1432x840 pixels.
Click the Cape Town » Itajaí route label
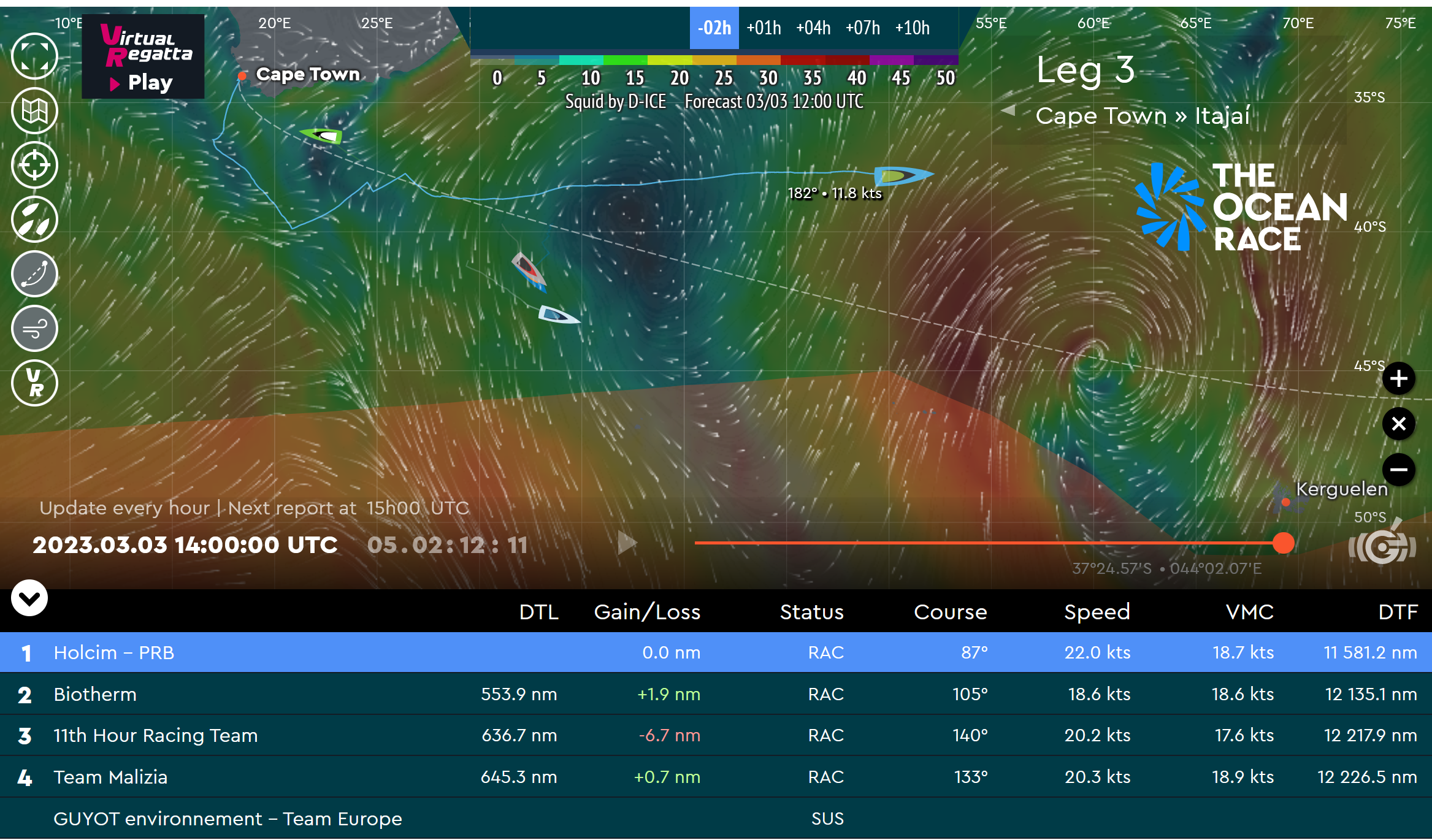[x=1143, y=116]
